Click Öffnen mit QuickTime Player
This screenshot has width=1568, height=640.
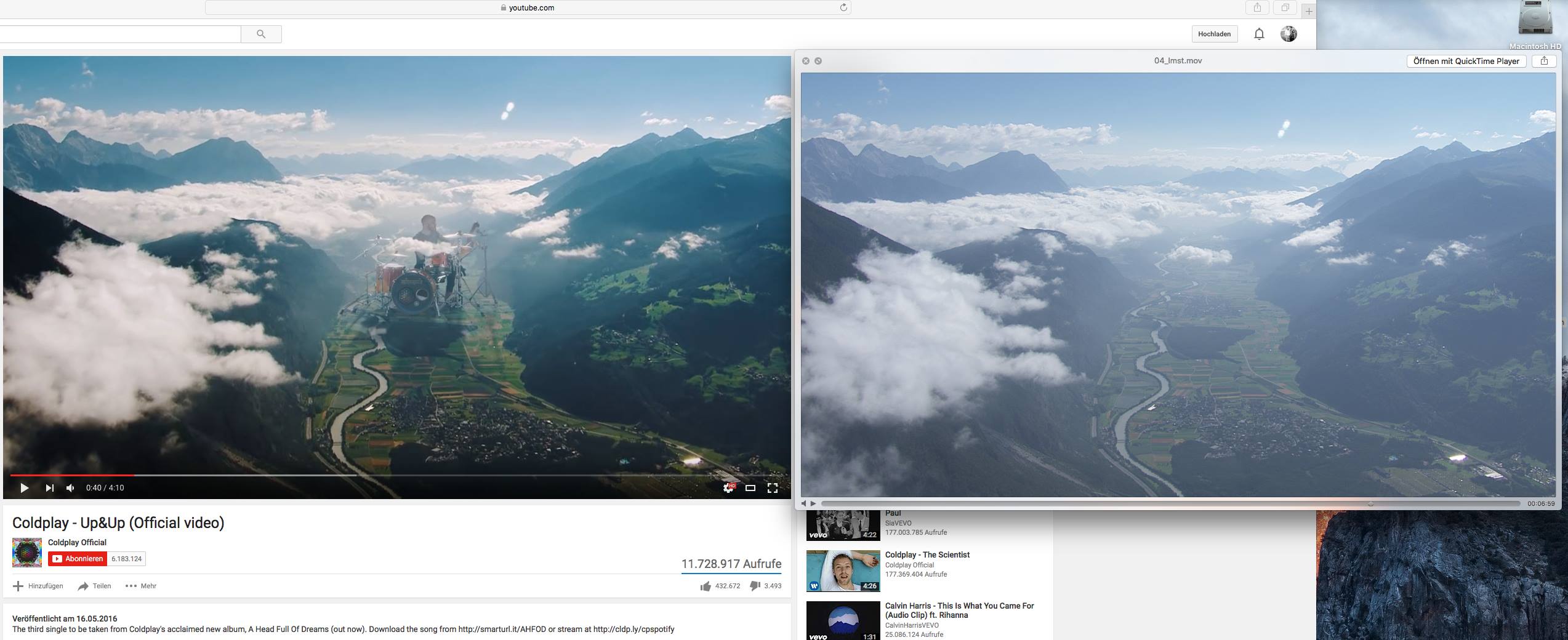tap(1466, 61)
